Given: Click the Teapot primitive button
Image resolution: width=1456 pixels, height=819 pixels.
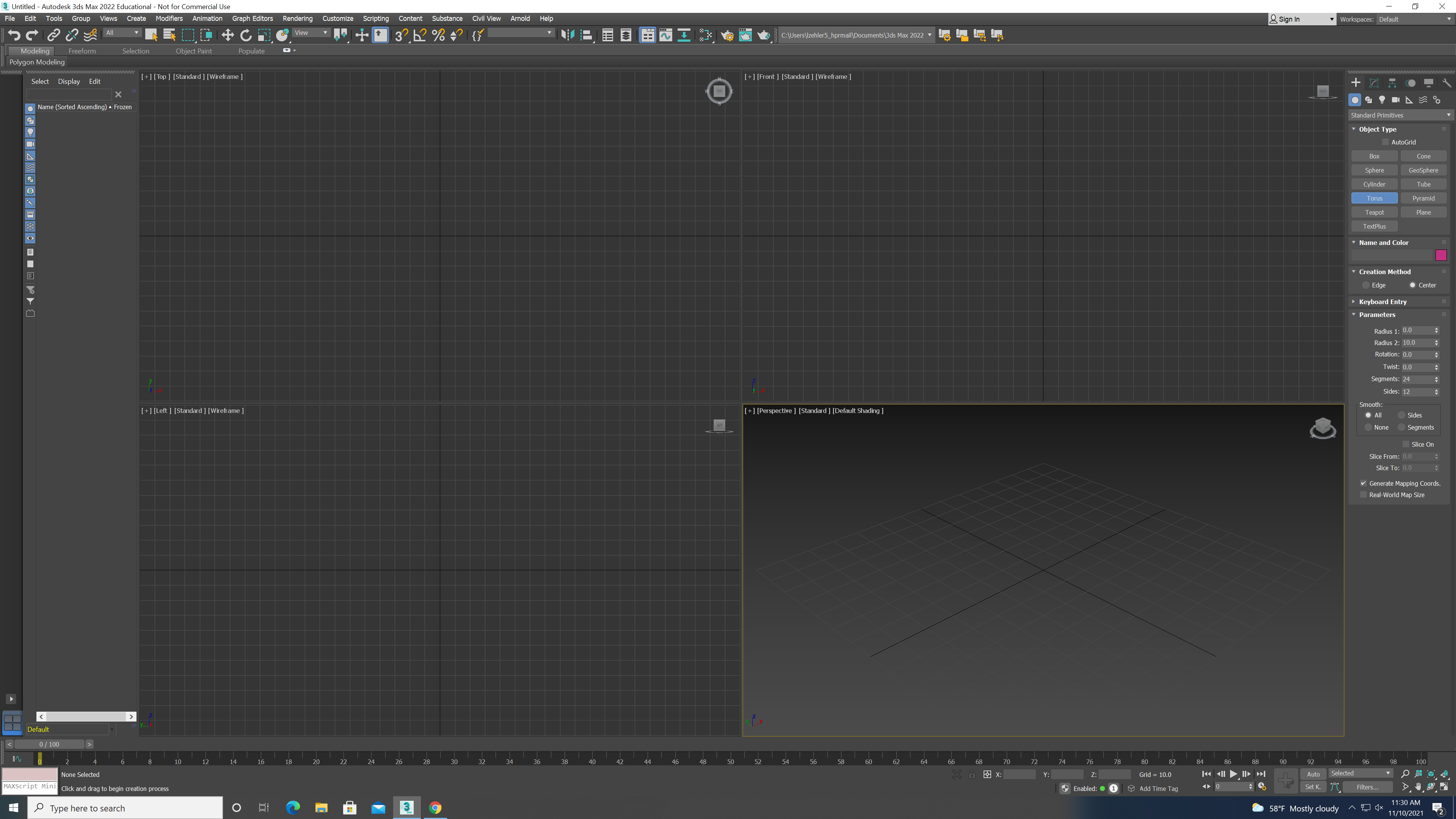Looking at the screenshot, I should [x=1374, y=212].
